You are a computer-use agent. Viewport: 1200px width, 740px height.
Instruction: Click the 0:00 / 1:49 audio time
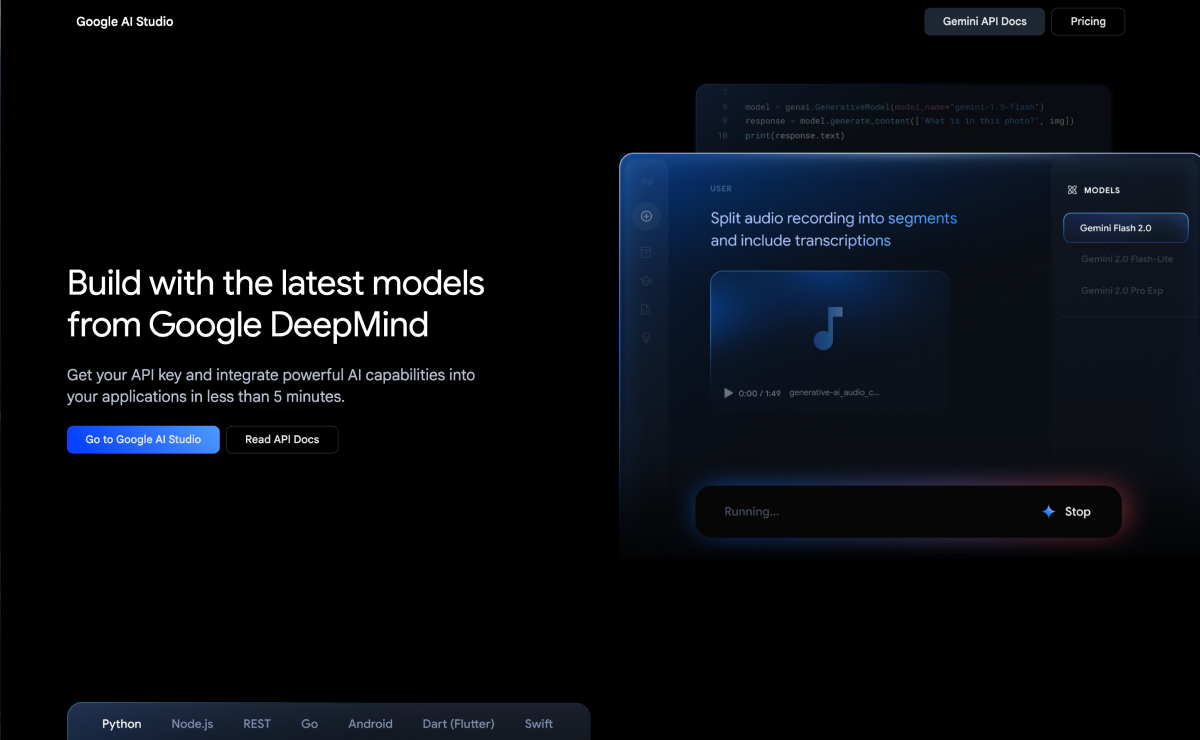[760, 393]
